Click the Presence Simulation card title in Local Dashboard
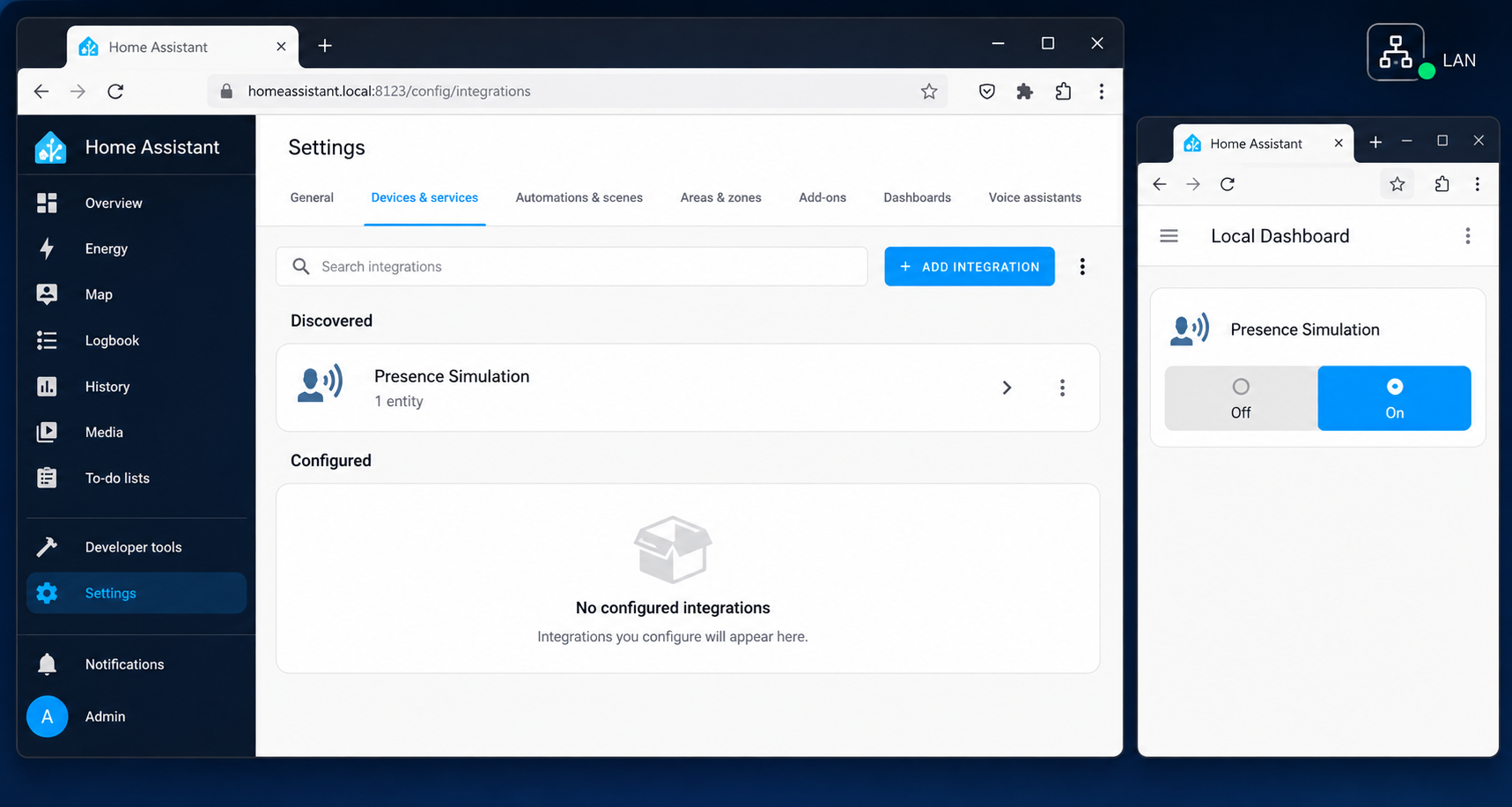The width and height of the screenshot is (1512, 807). click(1305, 329)
